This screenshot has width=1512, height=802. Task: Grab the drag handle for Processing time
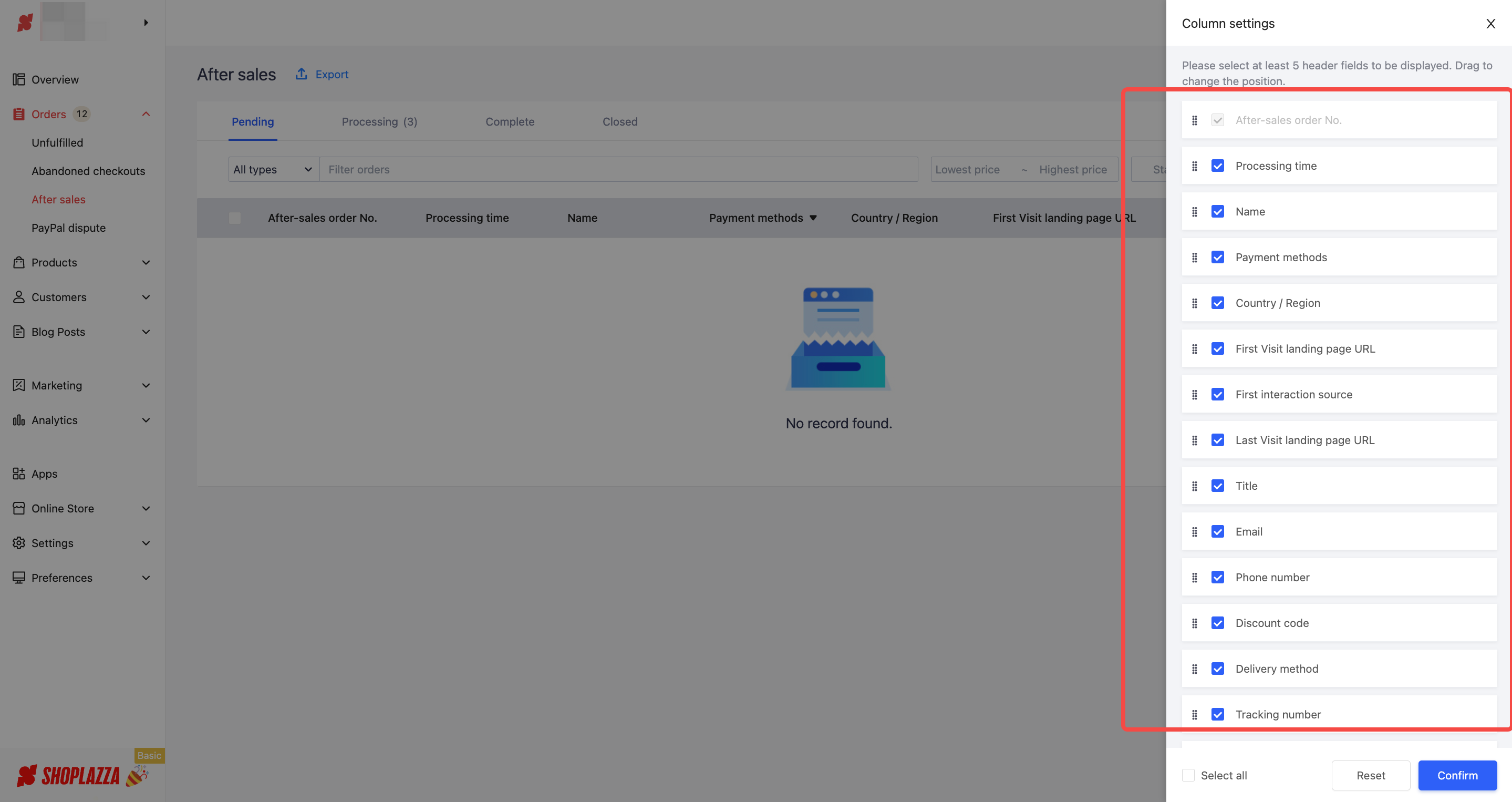pos(1195,166)
